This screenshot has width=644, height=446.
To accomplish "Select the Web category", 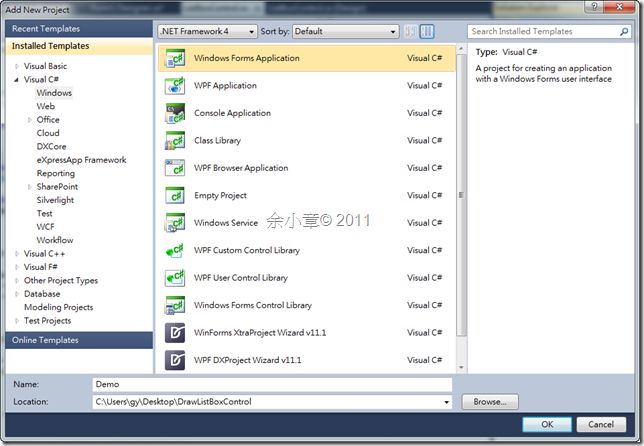I will pyautogui.click(x=46, y=106).
